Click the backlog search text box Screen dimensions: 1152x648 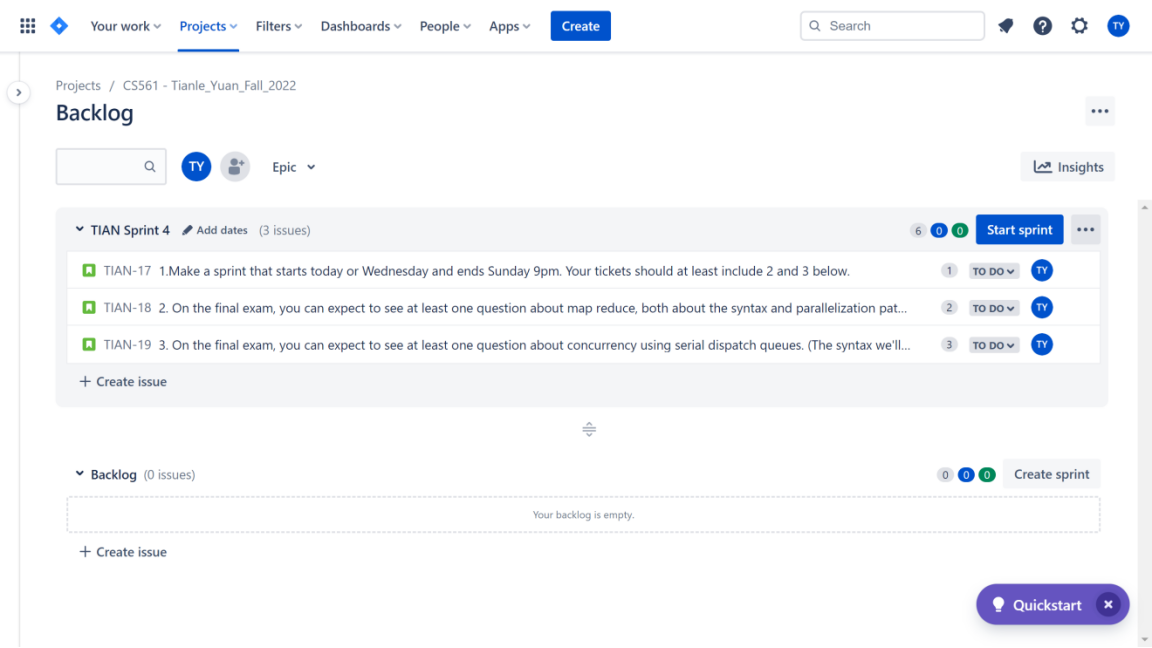(x=111, y=167)
